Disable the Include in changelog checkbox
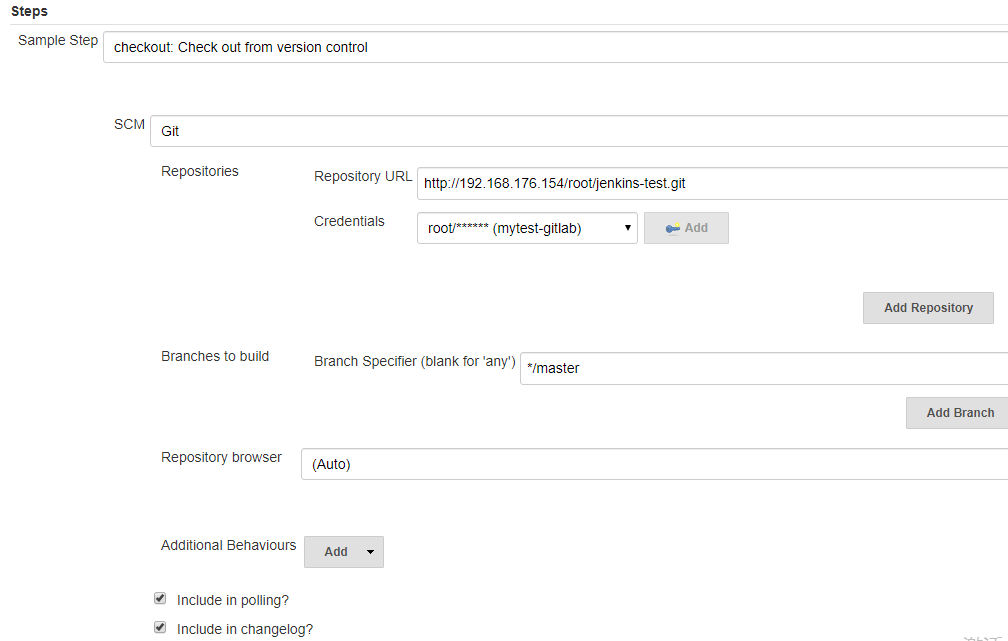Viewport: 1008px width, 641px height. click(x=160, y=628)
